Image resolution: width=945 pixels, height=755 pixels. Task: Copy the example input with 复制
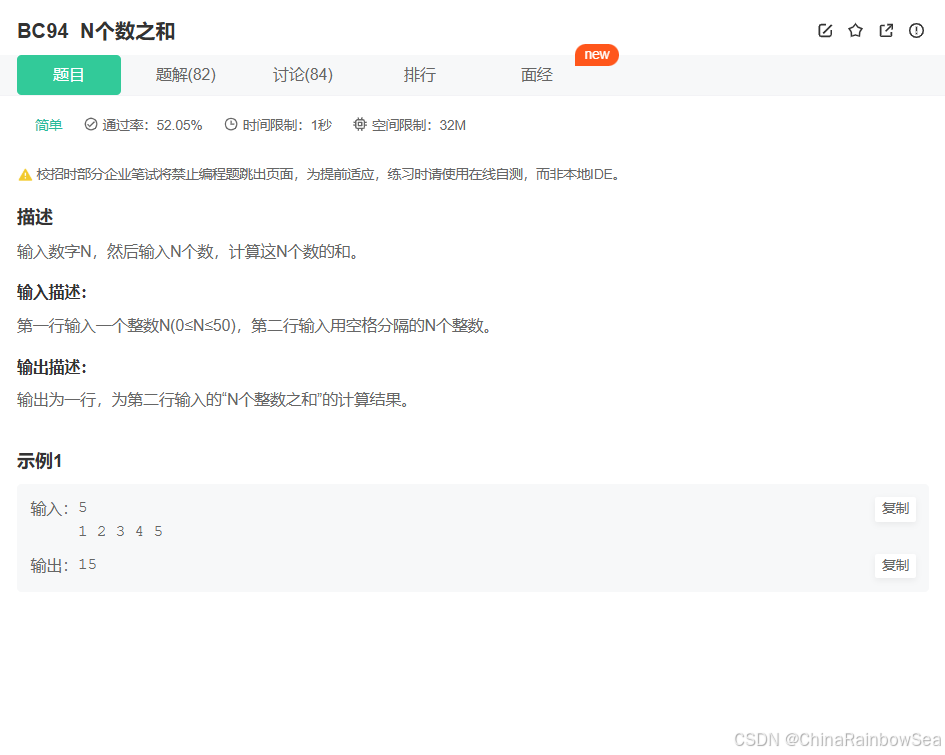895,509
